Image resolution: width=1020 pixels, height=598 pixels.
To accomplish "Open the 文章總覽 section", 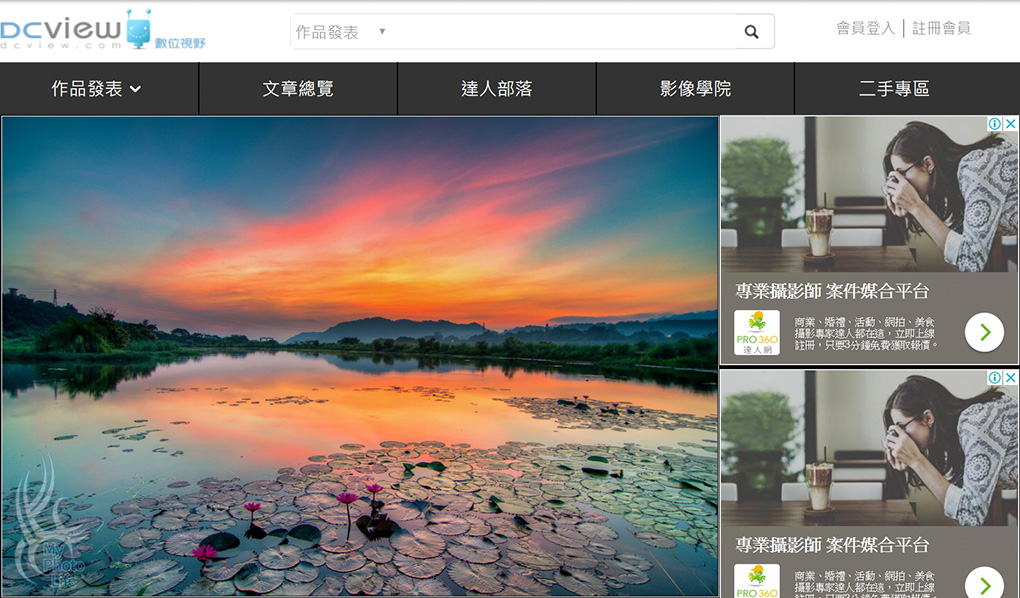I will (298, 89).
